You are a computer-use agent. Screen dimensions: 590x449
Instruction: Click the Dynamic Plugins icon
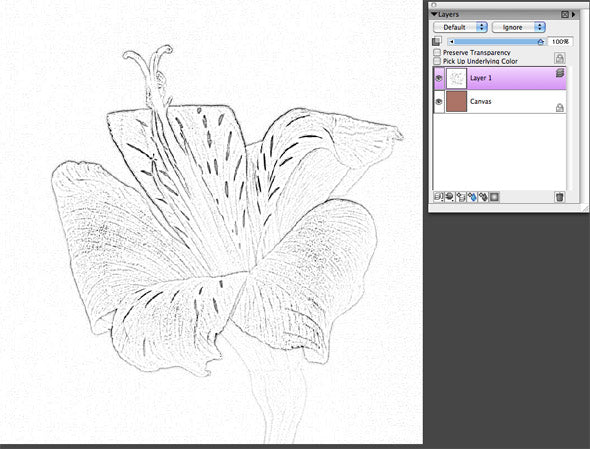449,197
